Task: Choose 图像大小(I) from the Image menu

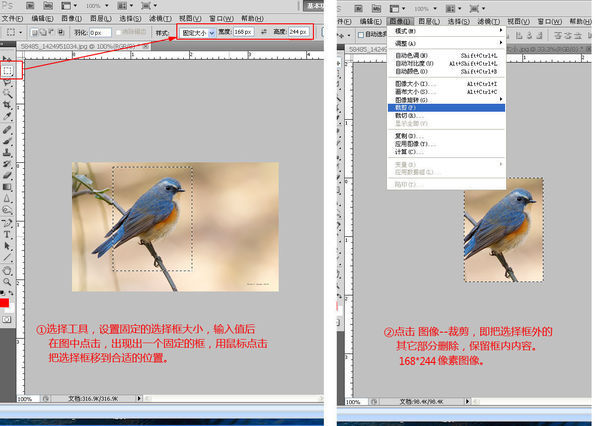Action: tap(447, 84)
